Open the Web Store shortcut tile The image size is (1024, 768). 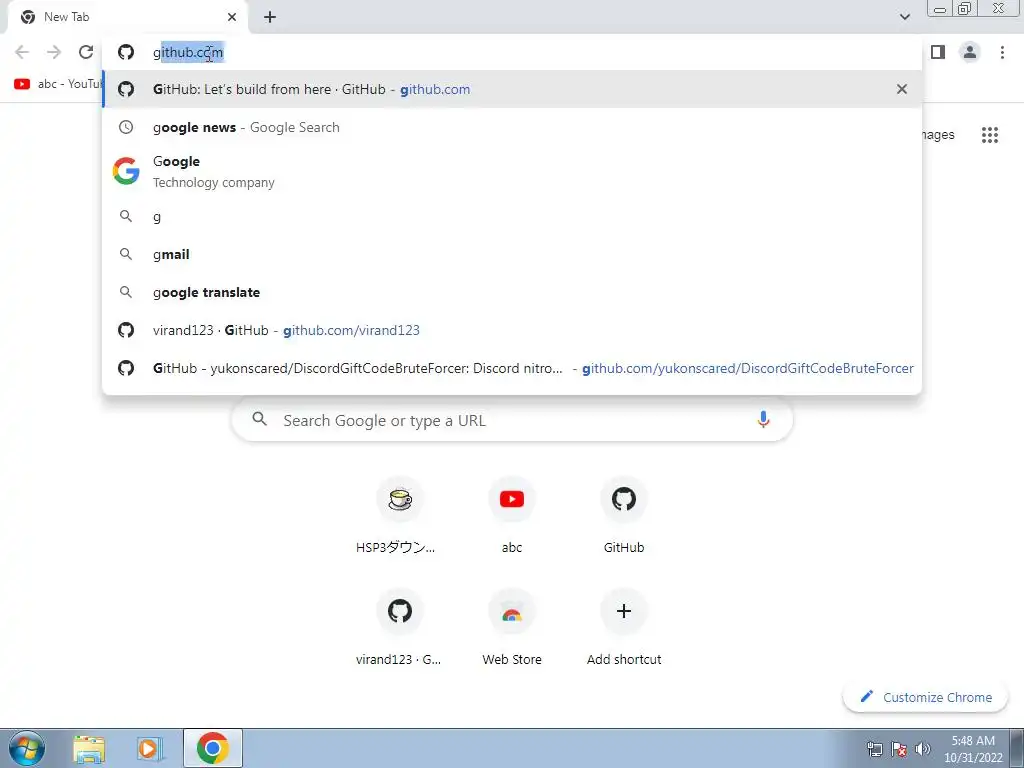pos(512,628)
